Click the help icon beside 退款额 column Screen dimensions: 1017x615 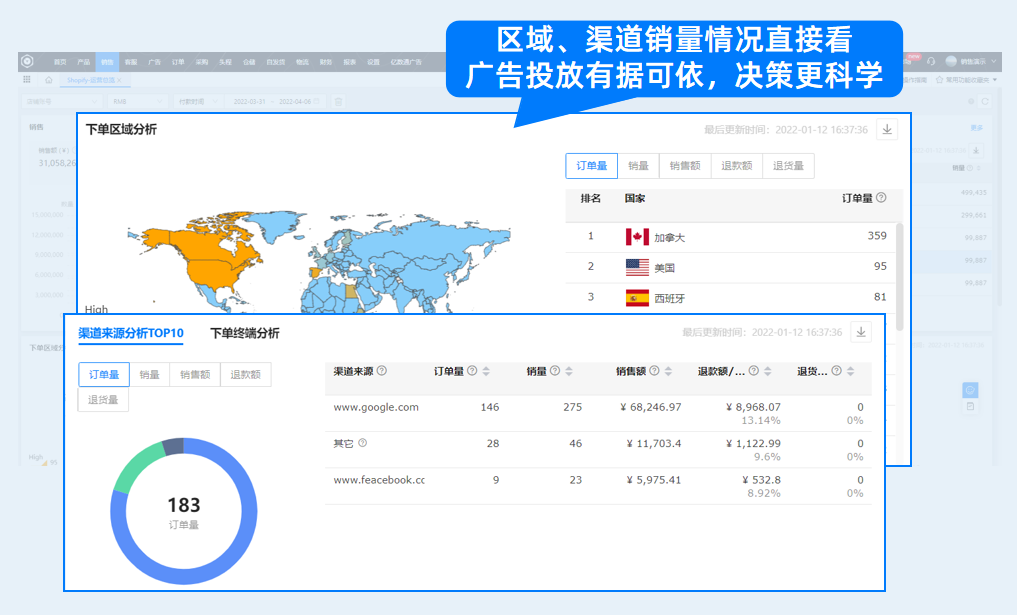point(754,370)
